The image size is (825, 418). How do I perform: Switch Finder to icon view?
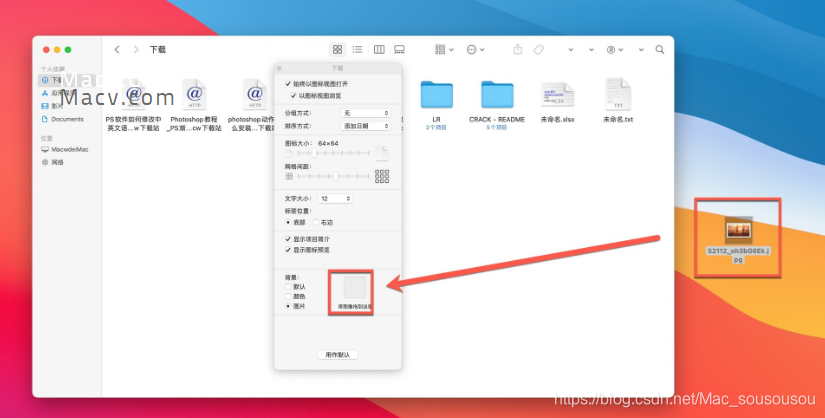337,49
